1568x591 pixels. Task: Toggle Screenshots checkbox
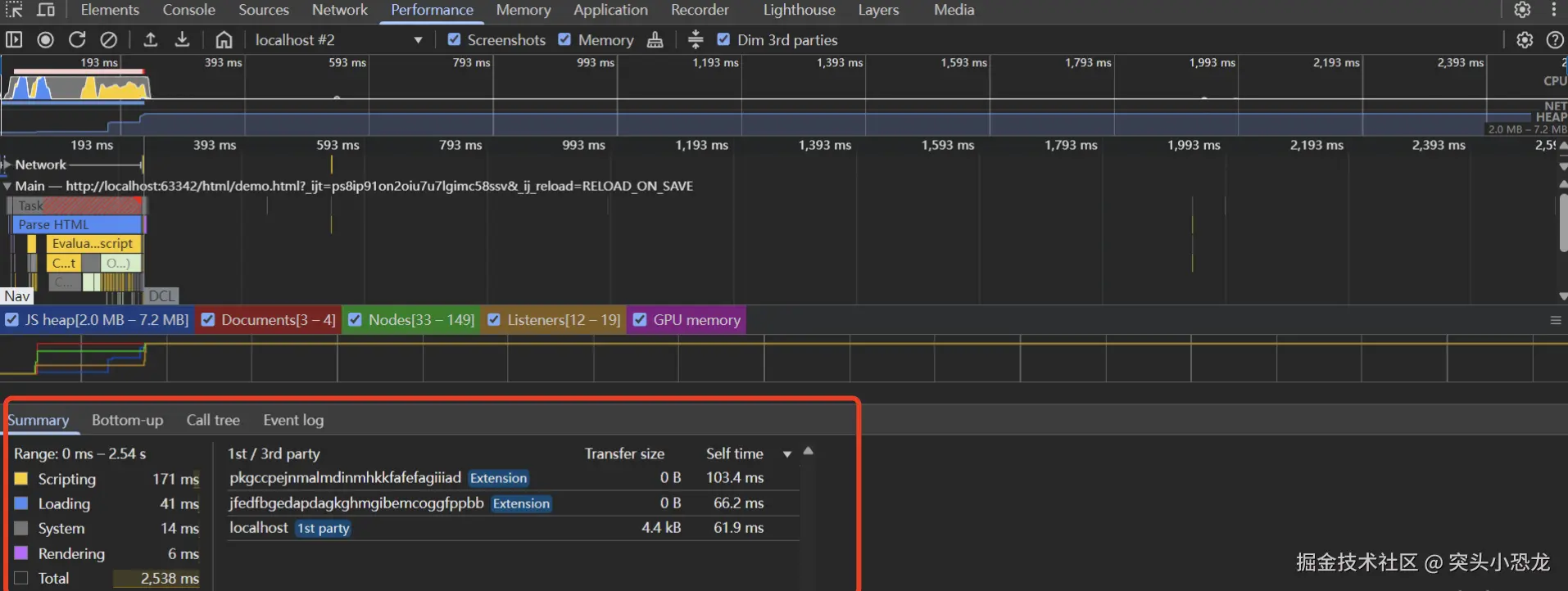click(454, 39)
